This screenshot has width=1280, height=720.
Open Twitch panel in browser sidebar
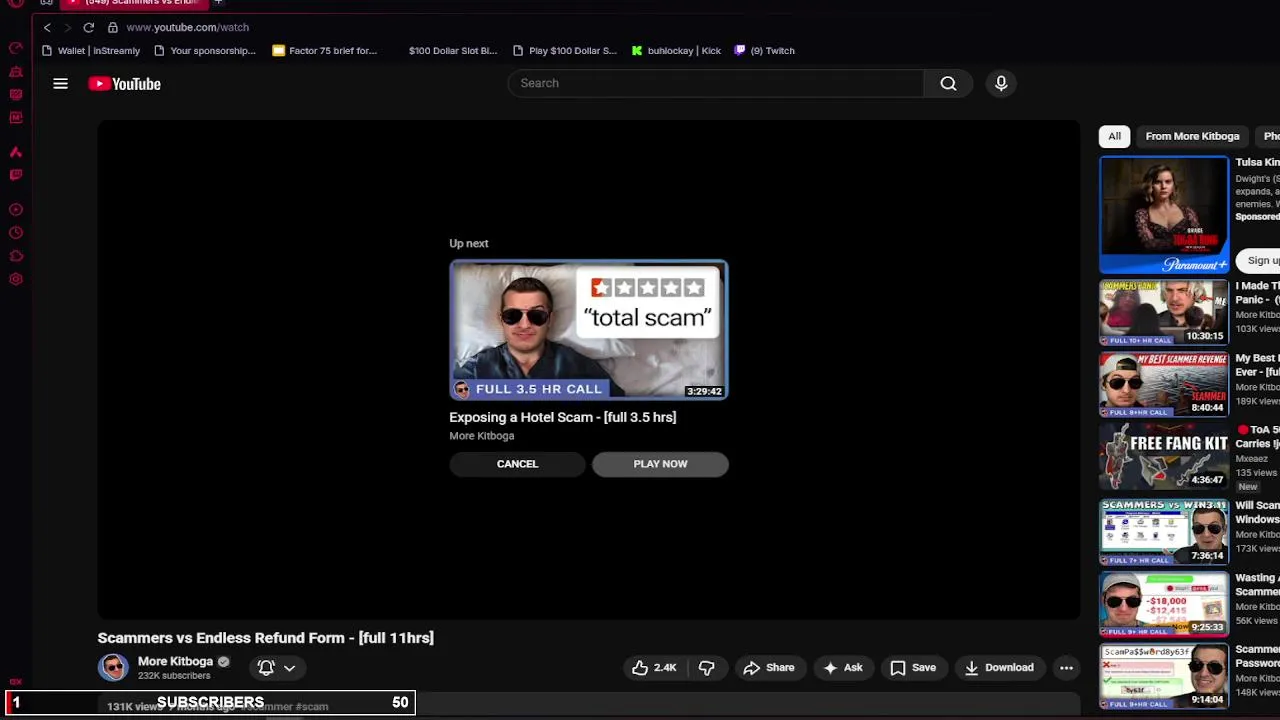click(16, 175)
